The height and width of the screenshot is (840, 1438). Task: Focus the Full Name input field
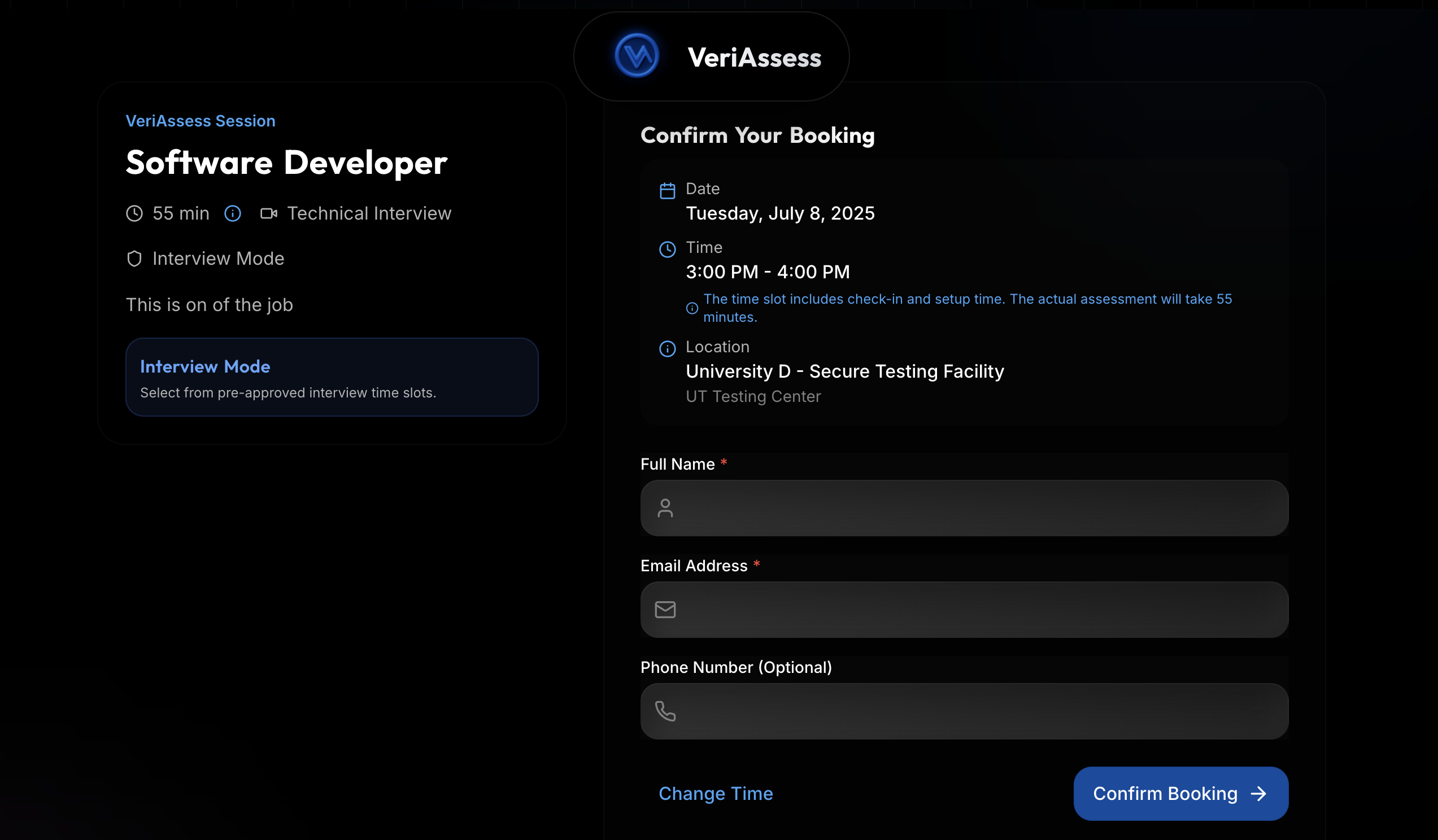coord(964,508)
